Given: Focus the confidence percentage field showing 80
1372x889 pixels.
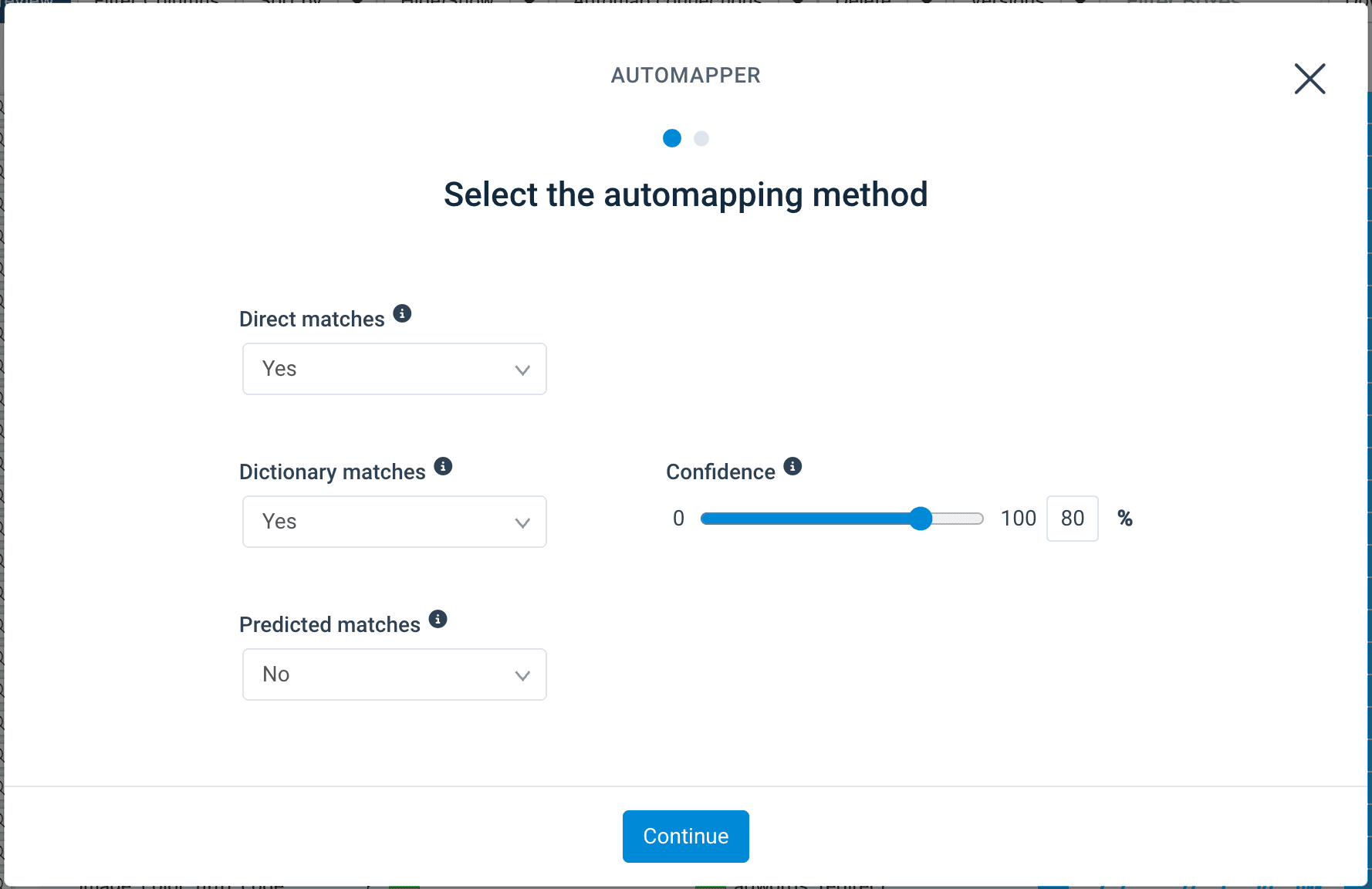Looking at the screenshot, I should [x=1072, y=519].
